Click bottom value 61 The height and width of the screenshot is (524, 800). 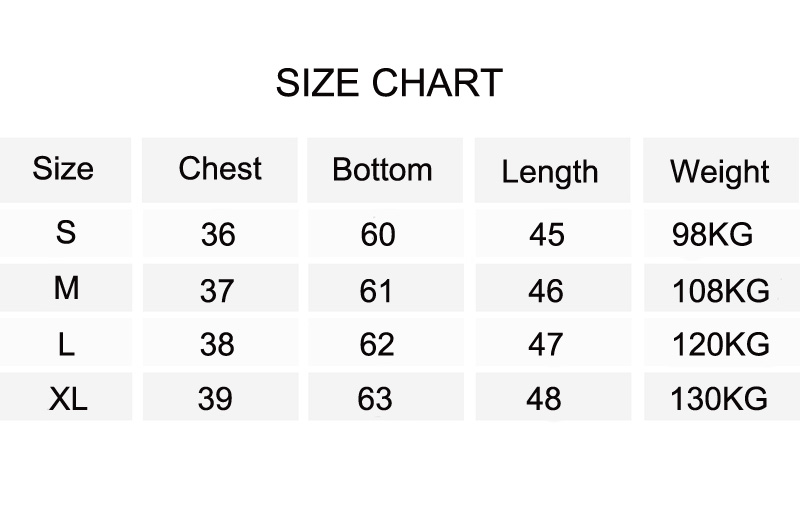pos(376,291)
